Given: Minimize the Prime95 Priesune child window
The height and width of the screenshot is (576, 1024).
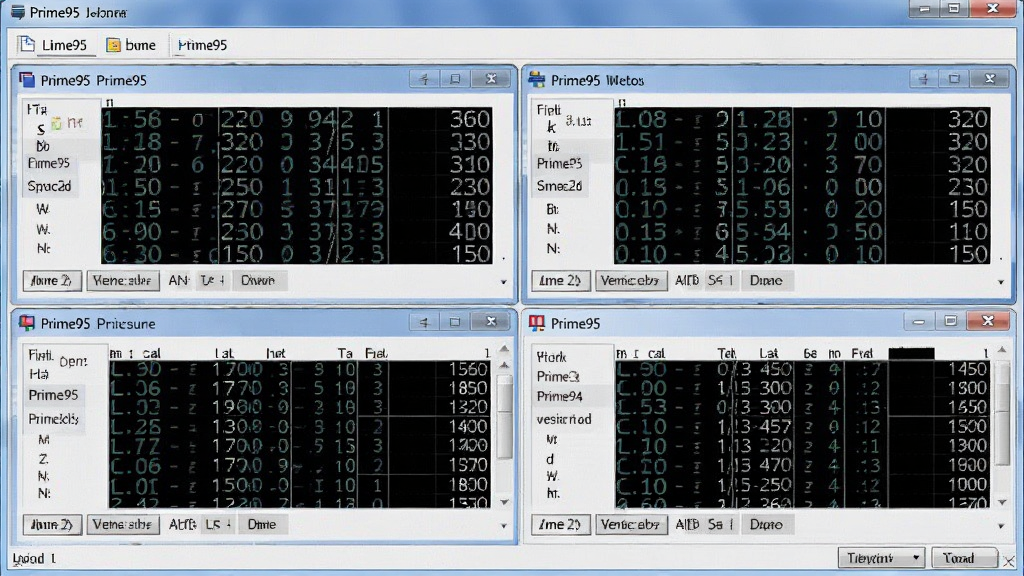Looking at the screenshot, I should click(424, 322).
